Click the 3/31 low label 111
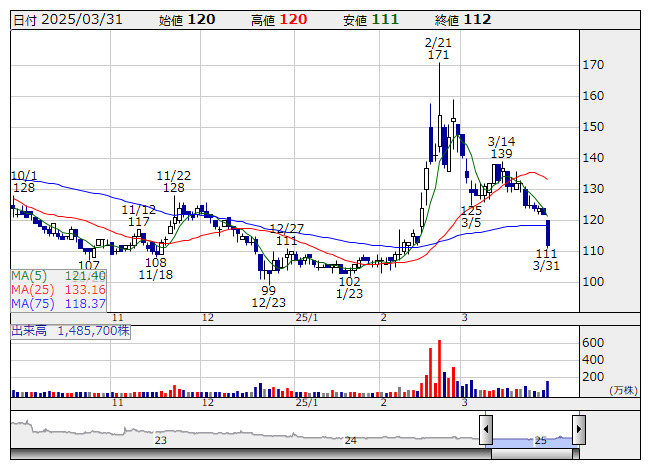The height and width of the screenshot is (470, 653). point(546,254)
